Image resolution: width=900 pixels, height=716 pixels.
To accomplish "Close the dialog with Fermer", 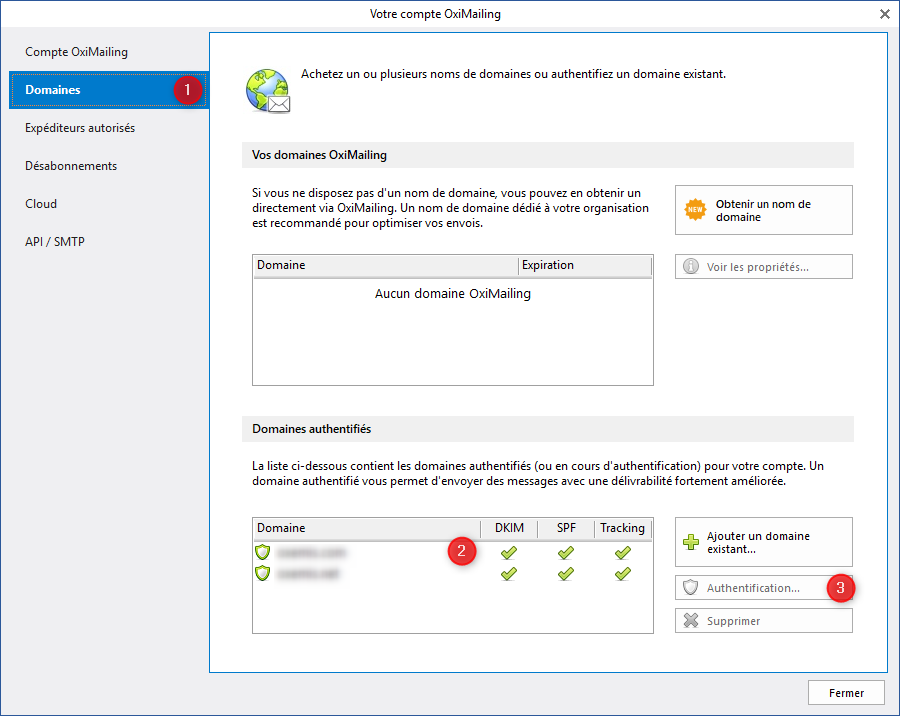I will coord(846,692).
